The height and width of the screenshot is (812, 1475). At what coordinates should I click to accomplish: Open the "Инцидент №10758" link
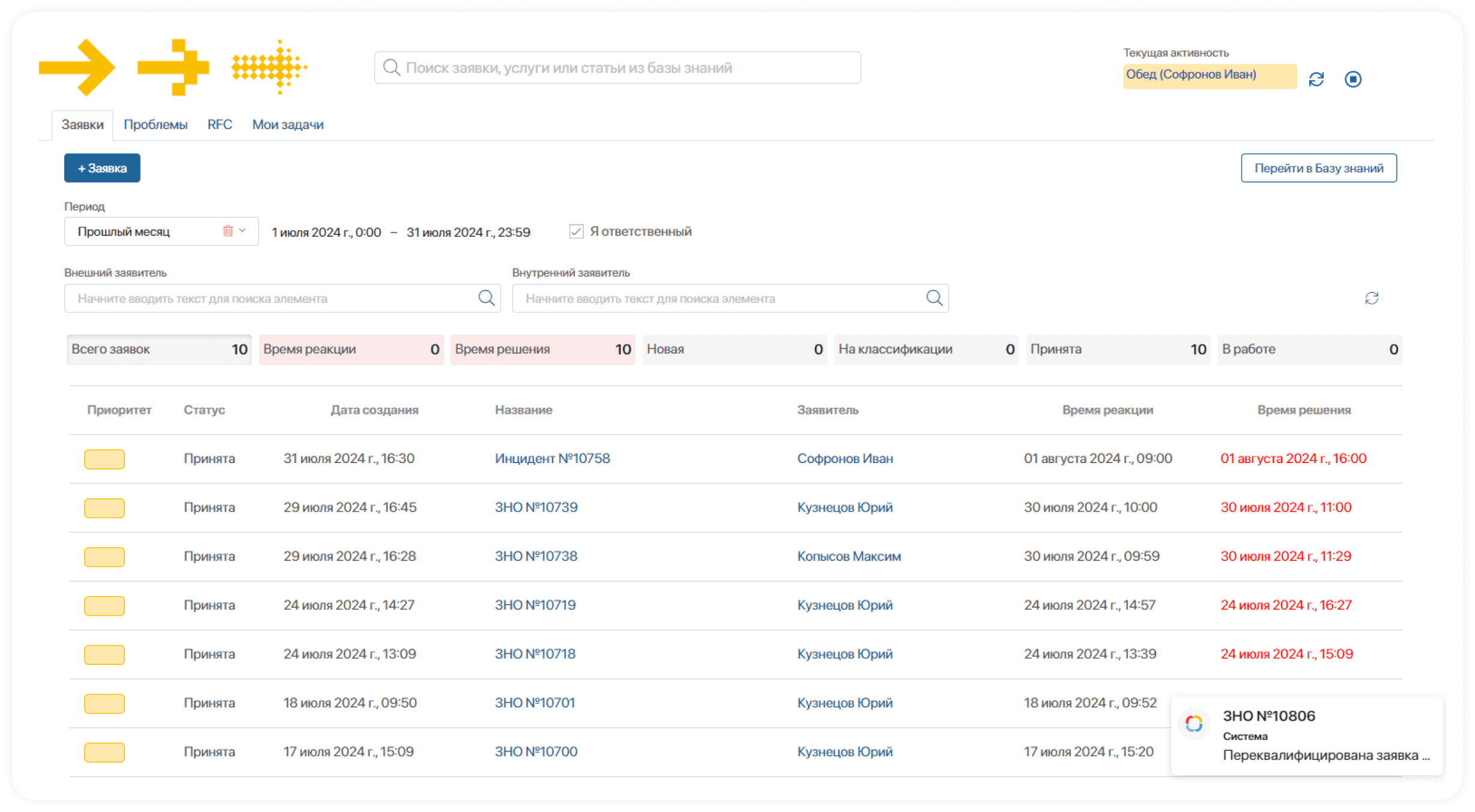pyautogui.click(x=552, y=459)
